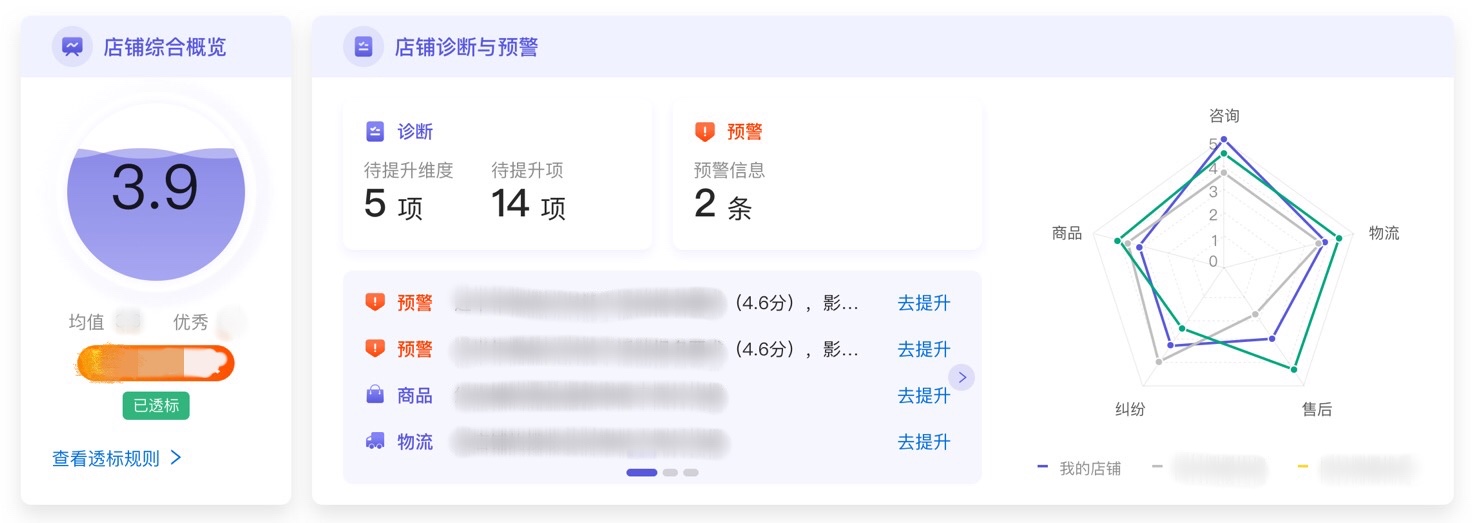This screenshot has height=523, width=1472.
Task: Click 去提升 on the 物流 row
Action: pos(923,441)
